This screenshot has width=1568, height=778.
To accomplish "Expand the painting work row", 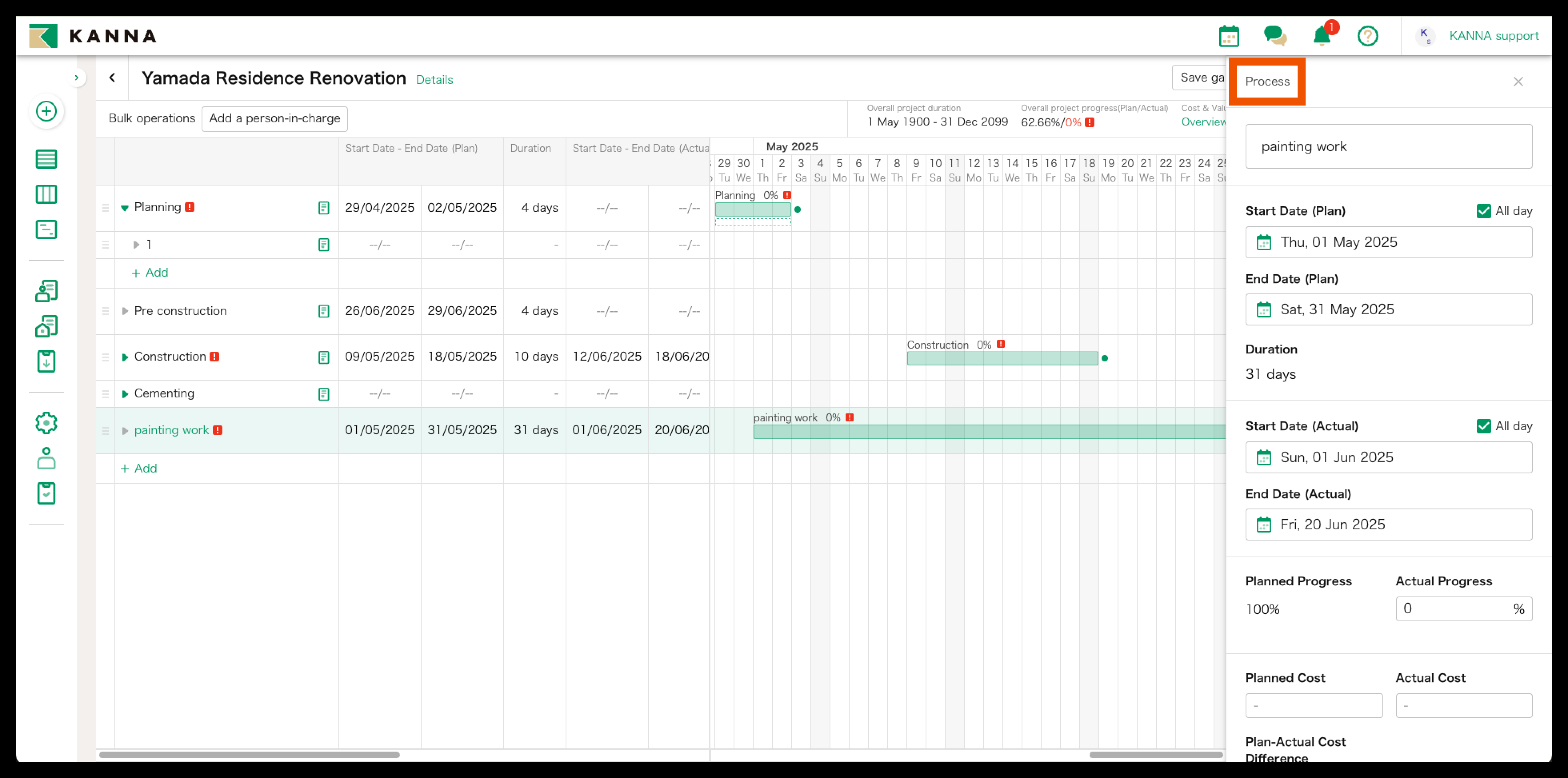I will click(125, 430).
